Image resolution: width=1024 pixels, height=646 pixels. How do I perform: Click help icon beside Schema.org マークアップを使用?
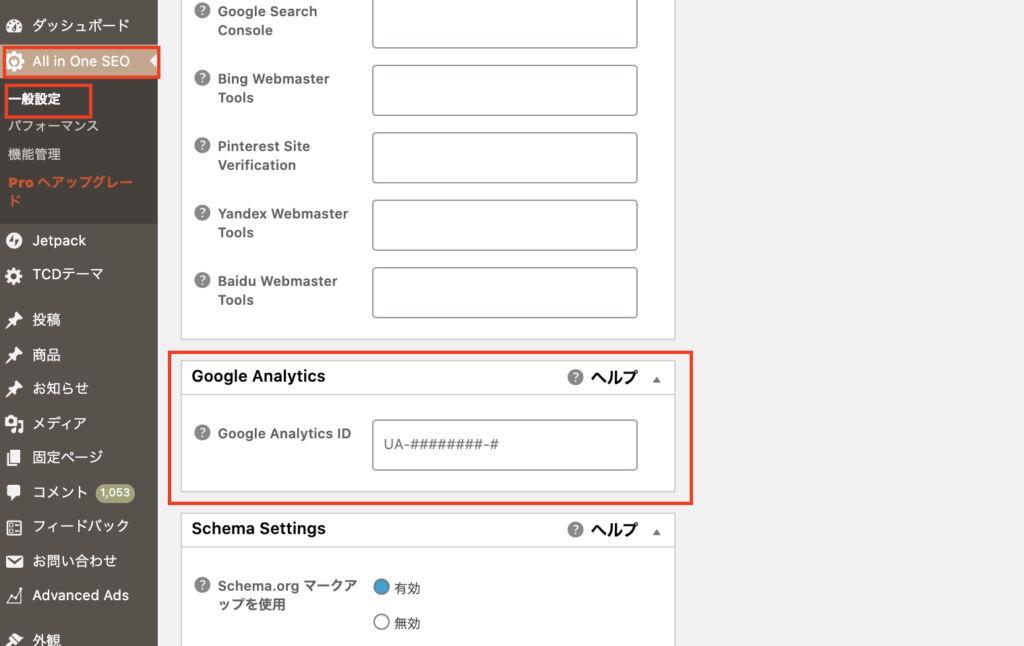[x=202, y=585]
